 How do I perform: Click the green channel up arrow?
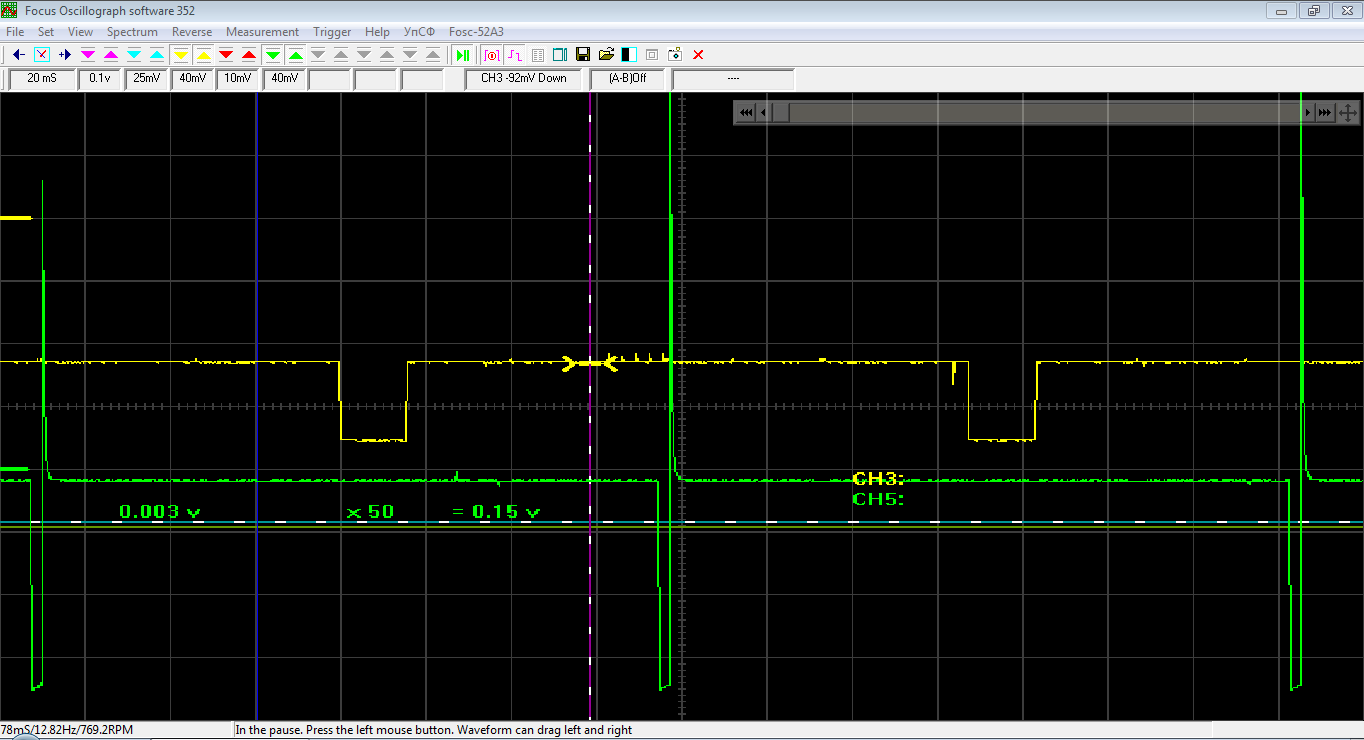[x=296, y=54]
